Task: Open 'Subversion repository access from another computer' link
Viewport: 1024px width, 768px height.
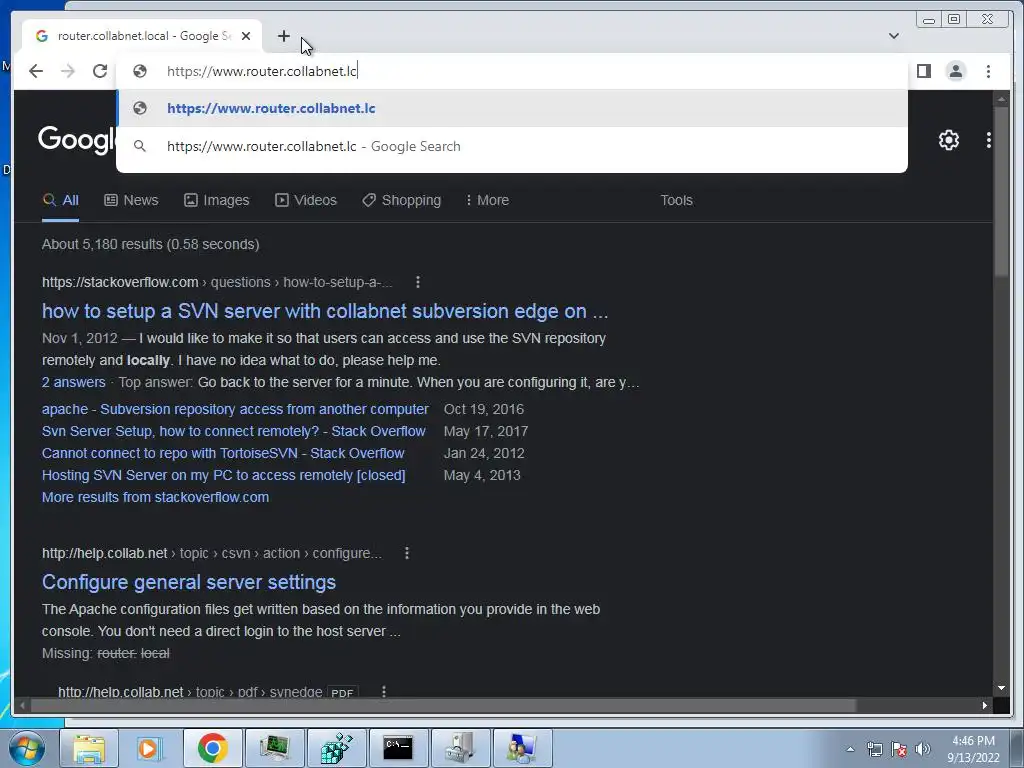Action: [235, 409]
